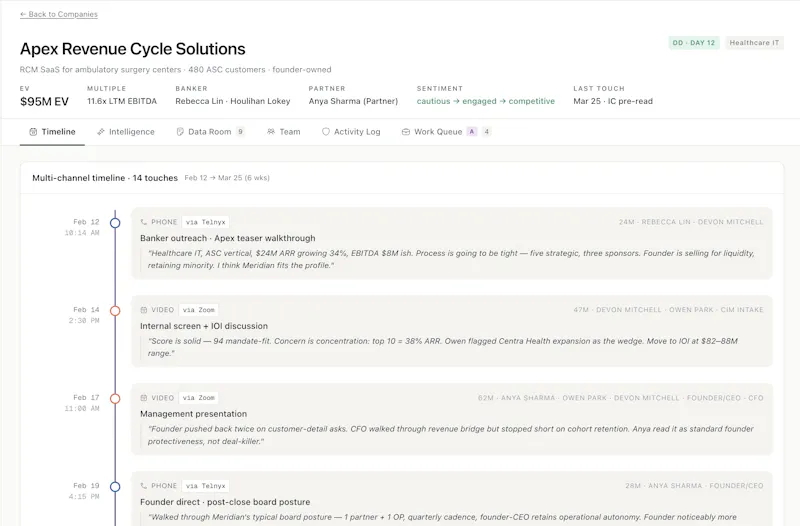
Task: Click date range 'Feb 12 → Mar 25 (6 wks)'
Action: (x=227, y=178)
